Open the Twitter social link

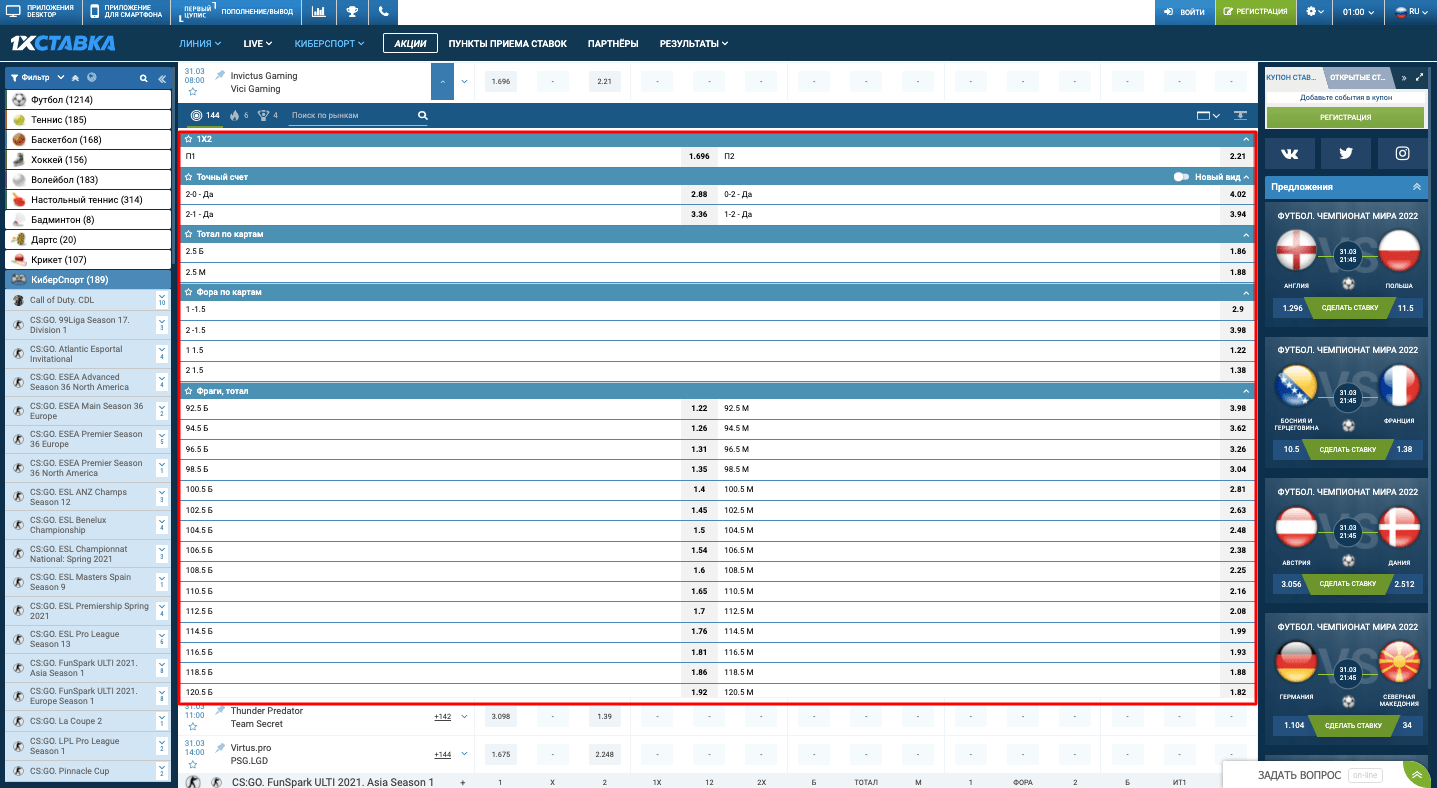(x=1346, y=153)
